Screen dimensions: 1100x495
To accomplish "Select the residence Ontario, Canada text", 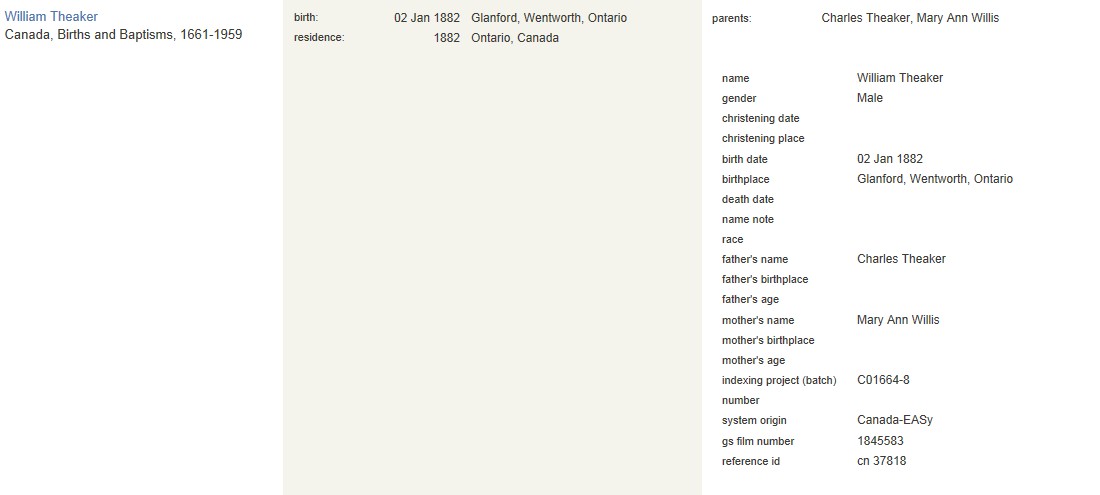I will [515, 38].
